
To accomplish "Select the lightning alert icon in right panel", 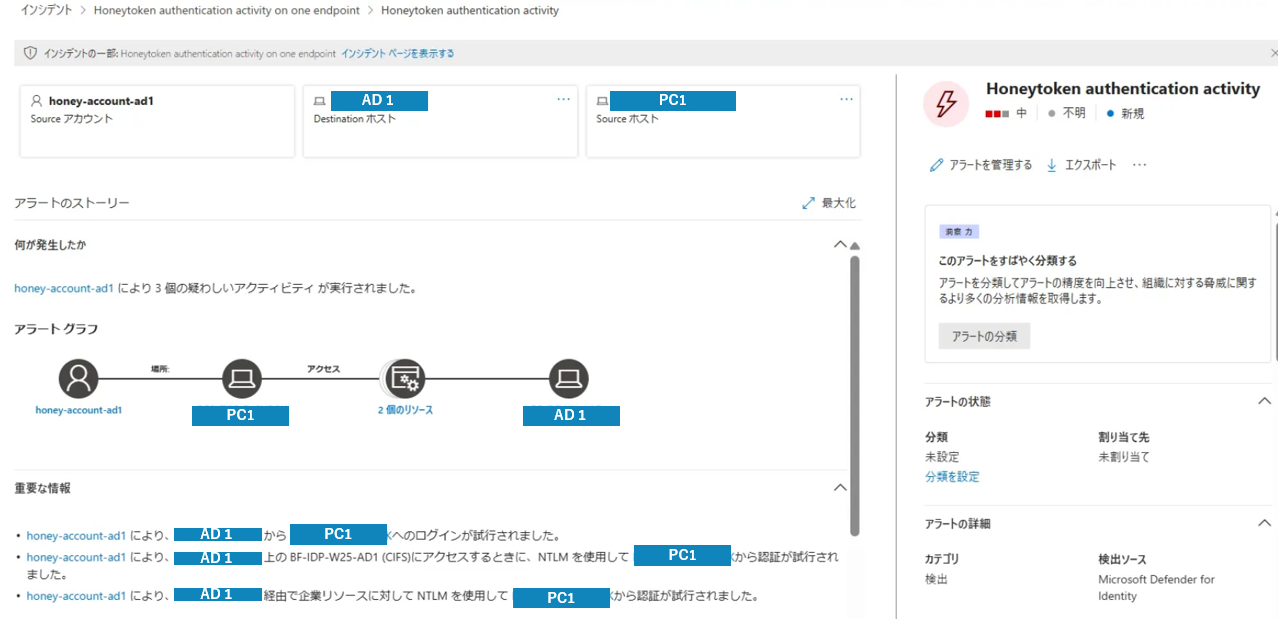I will point(945,103).
